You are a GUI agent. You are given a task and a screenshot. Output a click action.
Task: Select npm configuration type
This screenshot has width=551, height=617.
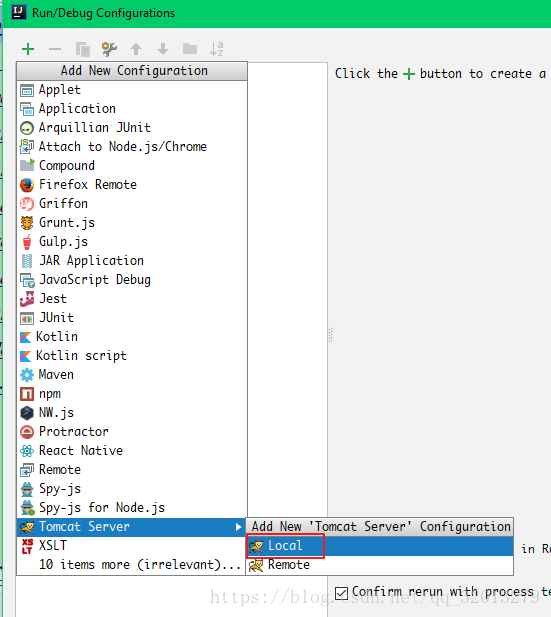[x=132, y=393]
